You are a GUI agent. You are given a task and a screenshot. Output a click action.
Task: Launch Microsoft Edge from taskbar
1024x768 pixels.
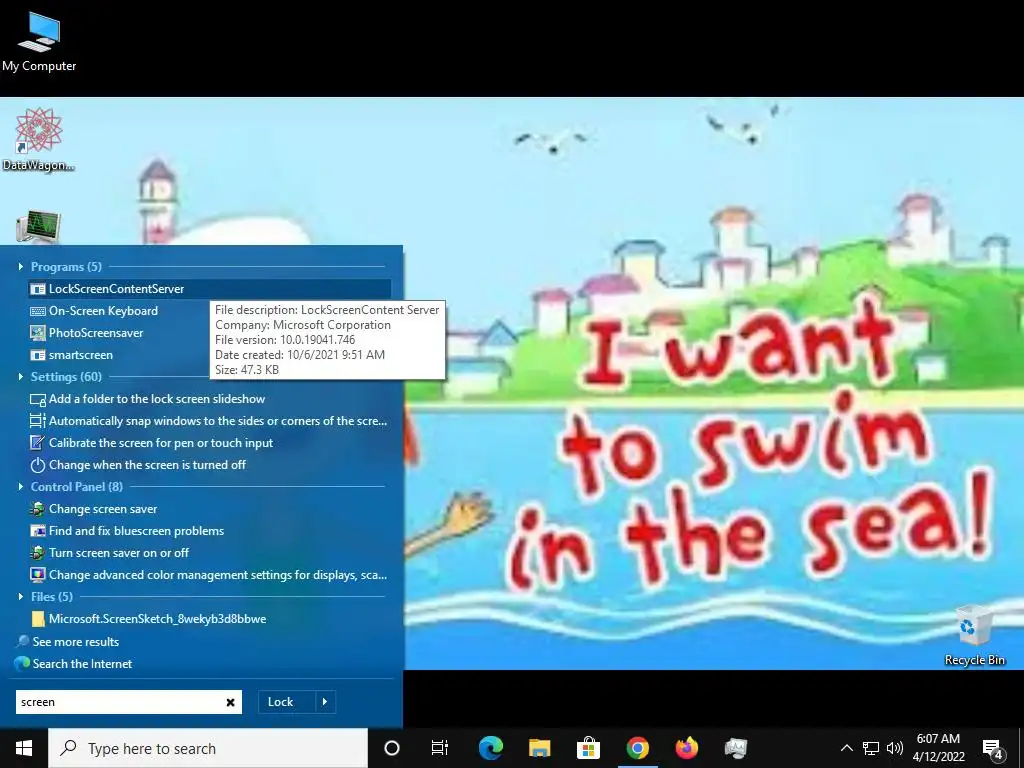pyautogui.click(x=490, y=748)
